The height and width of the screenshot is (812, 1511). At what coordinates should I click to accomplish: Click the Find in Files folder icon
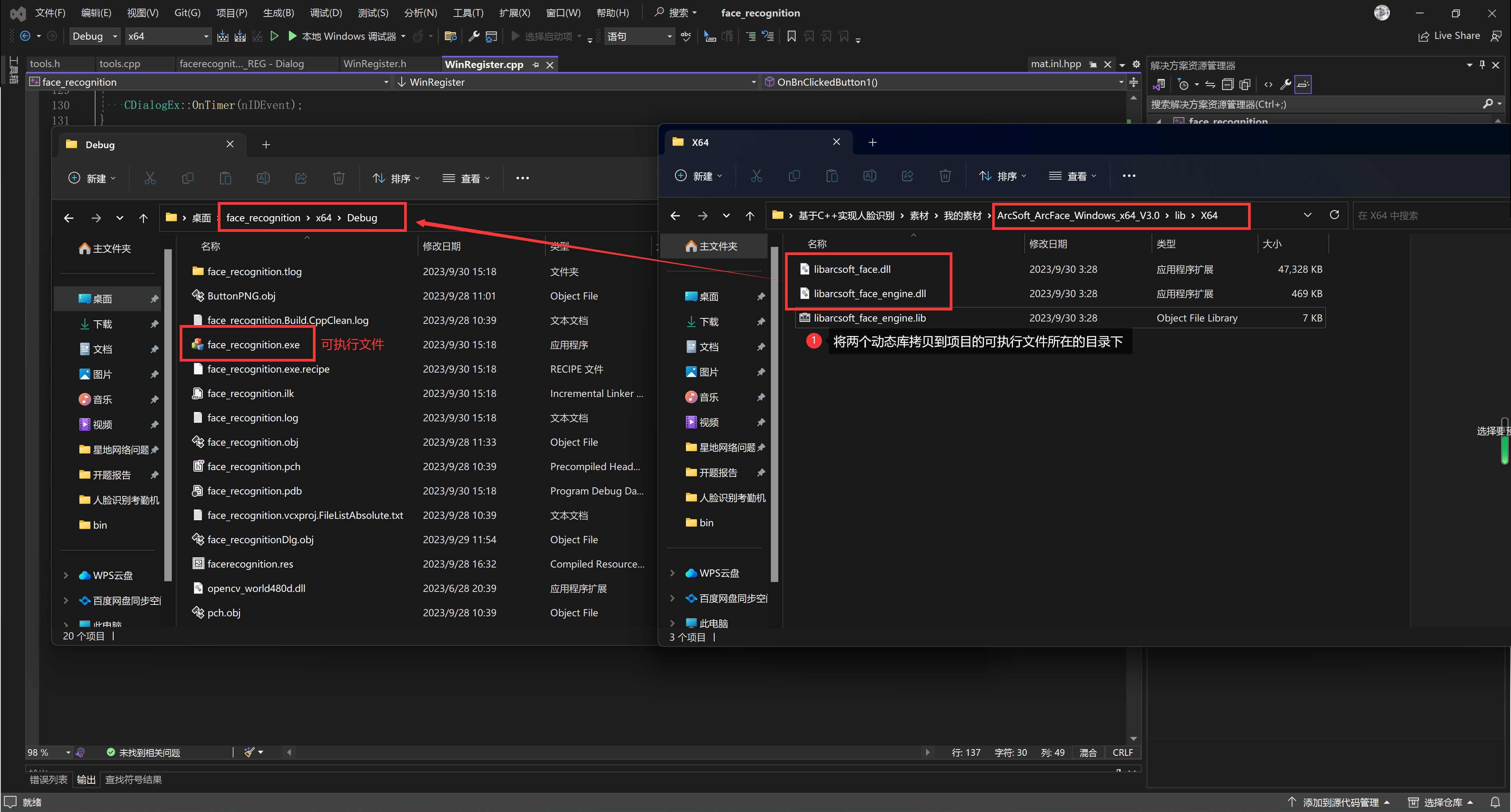pyautogui.click(x=450, y=37)
